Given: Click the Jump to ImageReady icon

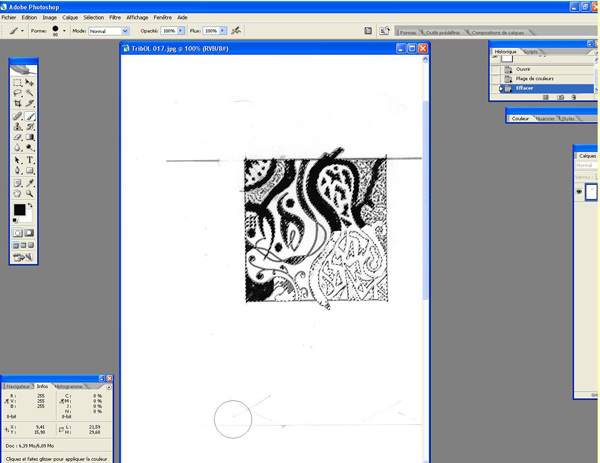Looking at the screenshot, I should [x=23, y=257].
